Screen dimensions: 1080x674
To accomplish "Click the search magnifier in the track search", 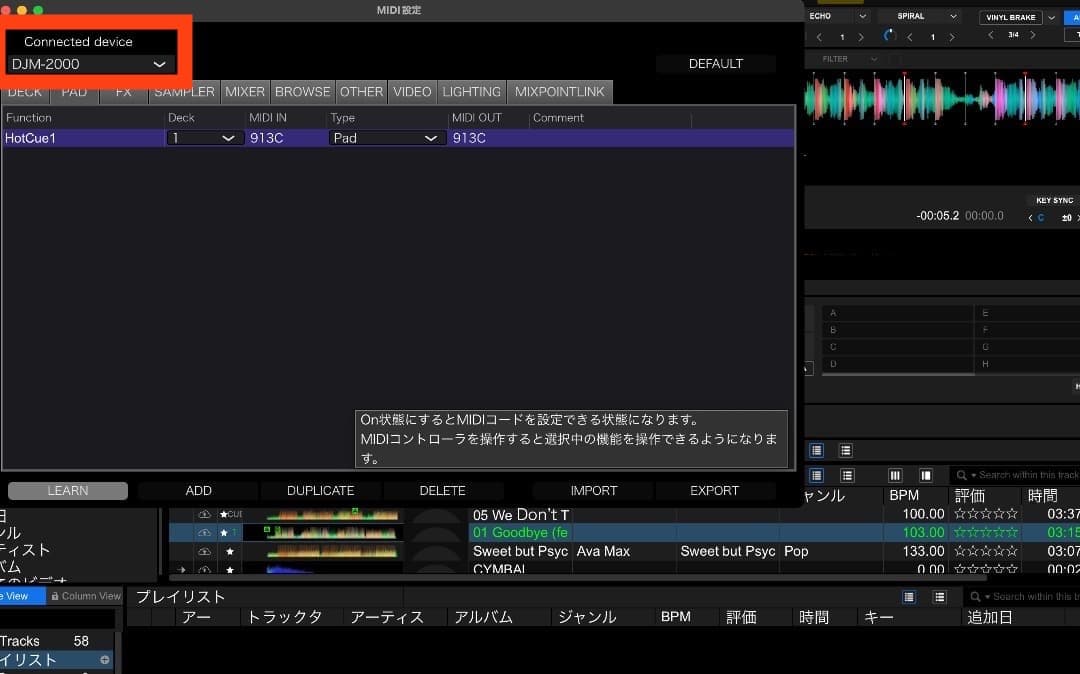I will pos(962,475).
